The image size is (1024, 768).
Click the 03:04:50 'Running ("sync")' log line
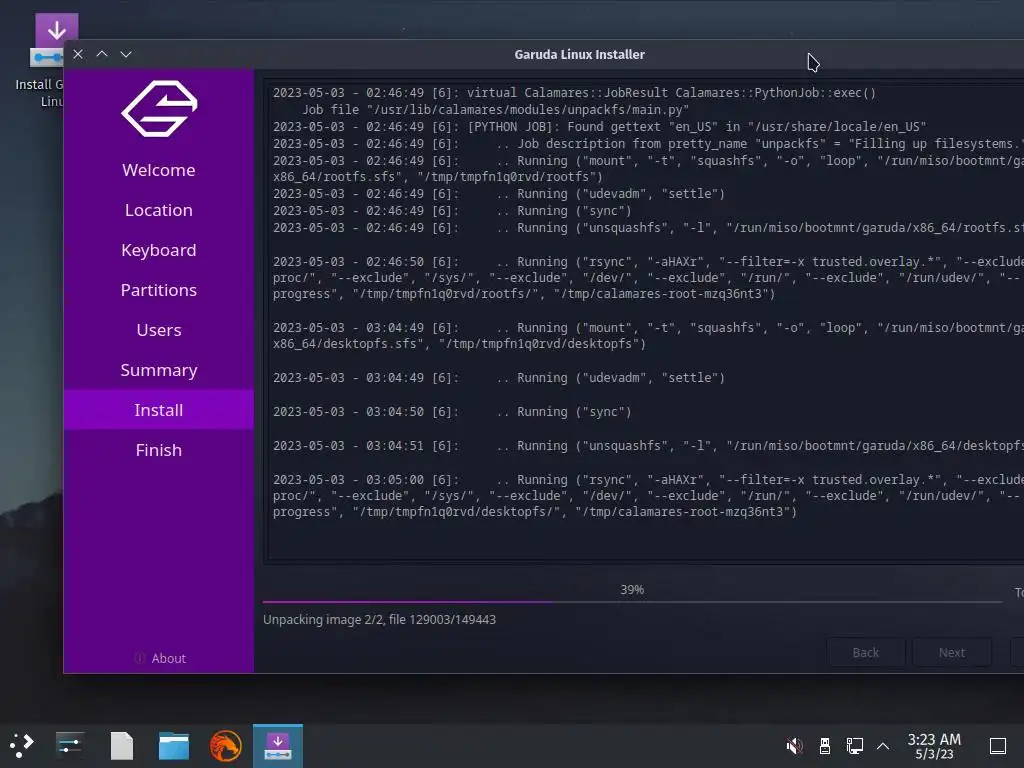pyautogui.click(x=452, y=412)
